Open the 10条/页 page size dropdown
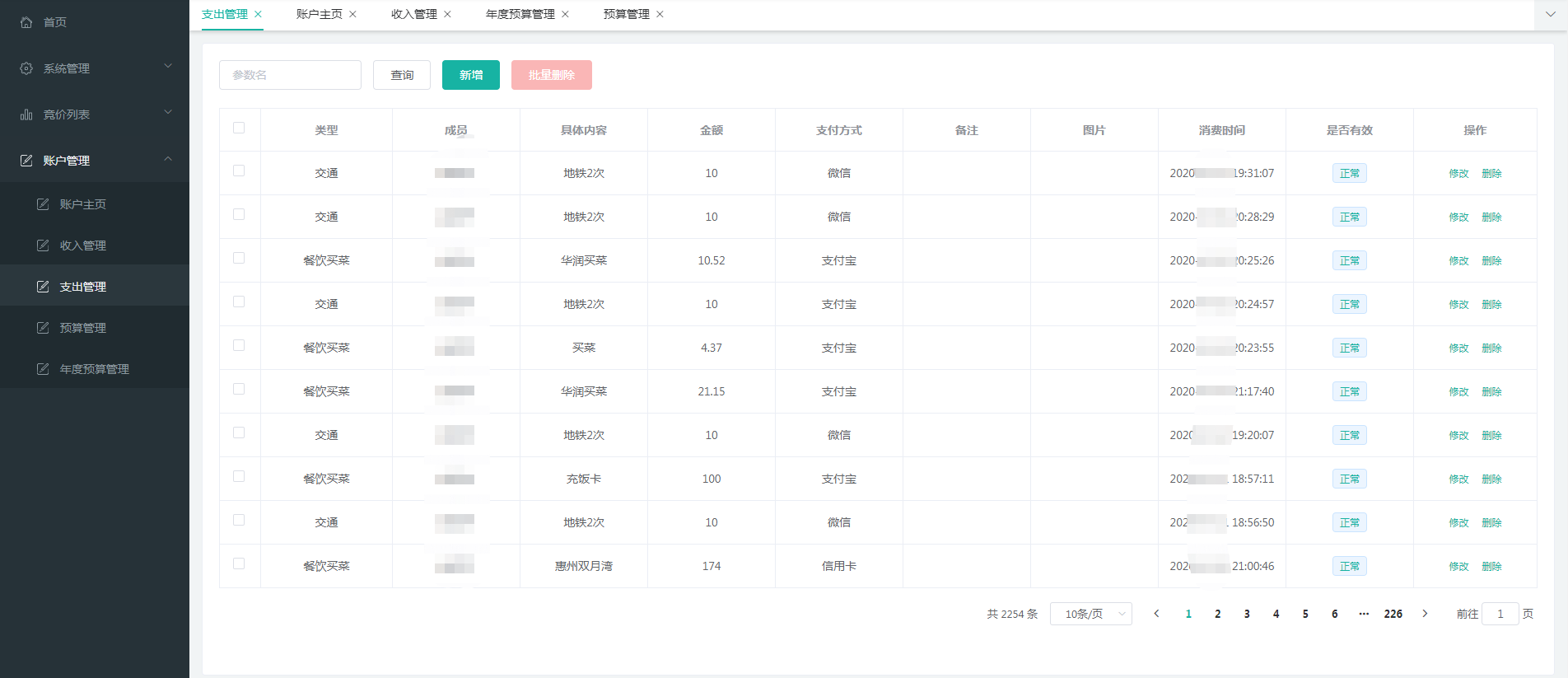The height and width of the screenshot is (678, 1568). click(1090, 614)
